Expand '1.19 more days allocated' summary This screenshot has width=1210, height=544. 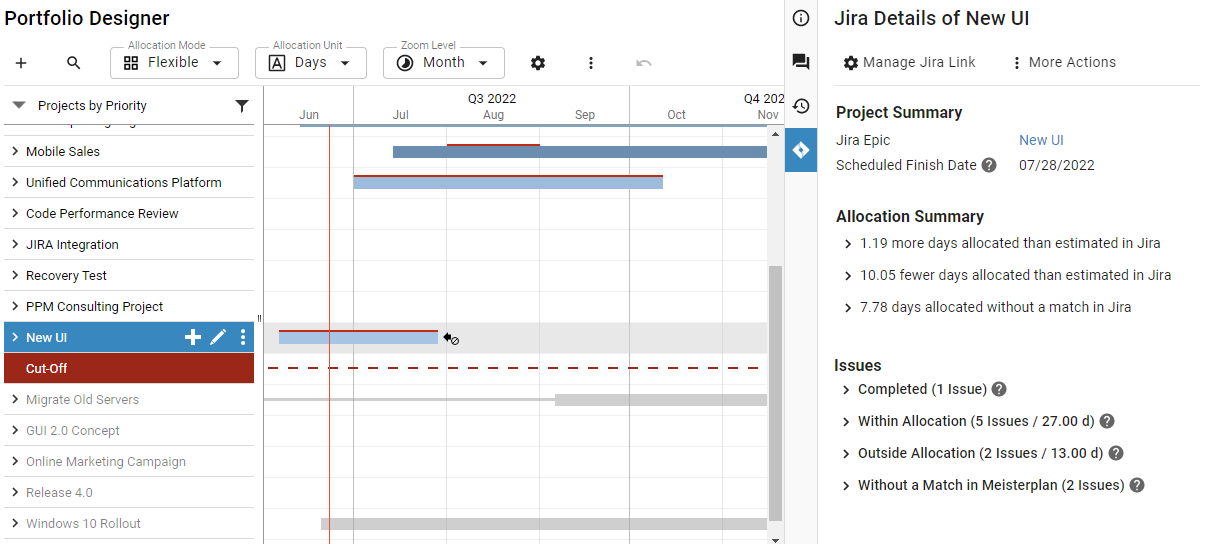(848, 244)
